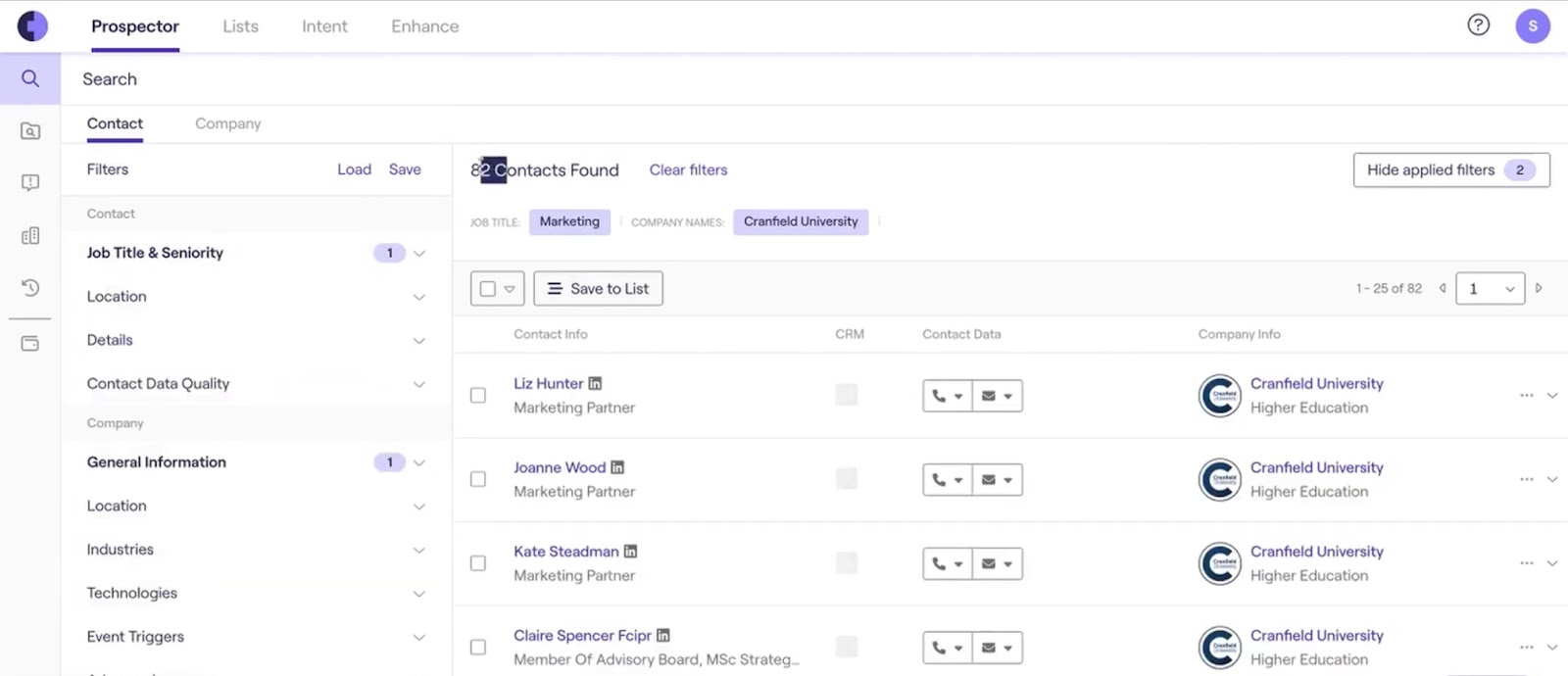This screenshot has height=676, width=1568.
Task: Open the user avatar S menu
Action: click(1533, 25)
